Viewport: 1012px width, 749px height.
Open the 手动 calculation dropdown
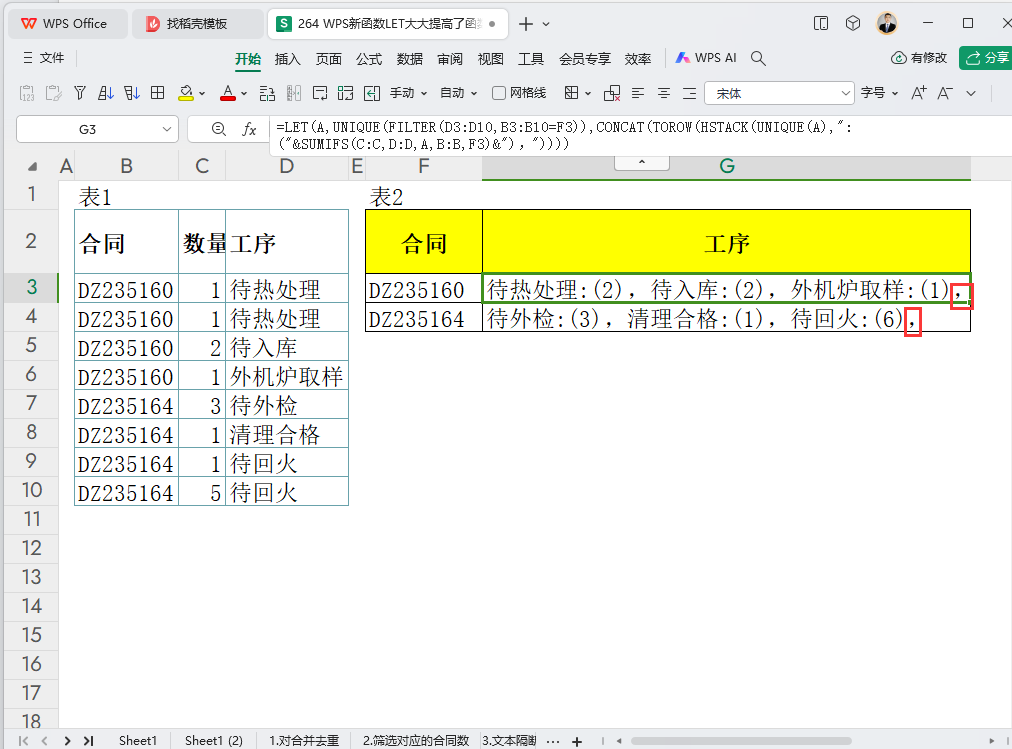click(408, 94)
